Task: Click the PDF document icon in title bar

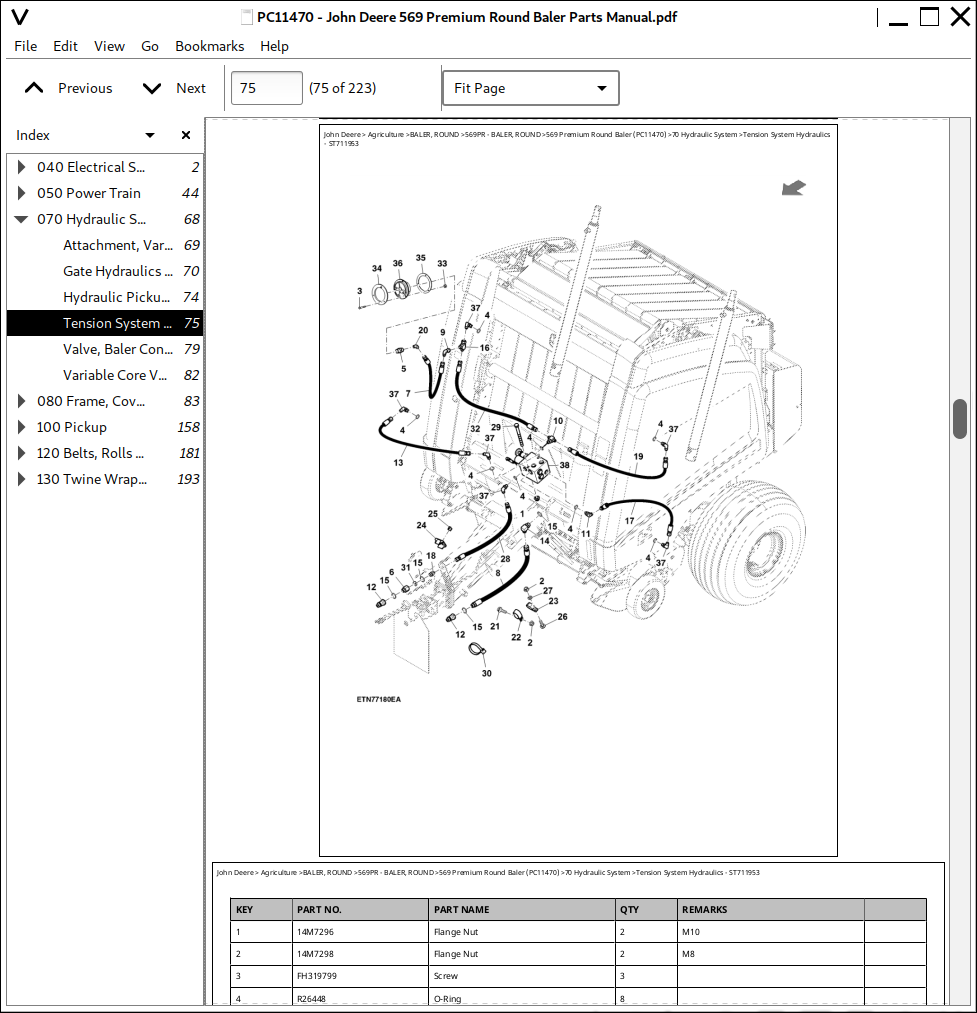Action: [246, 17]
